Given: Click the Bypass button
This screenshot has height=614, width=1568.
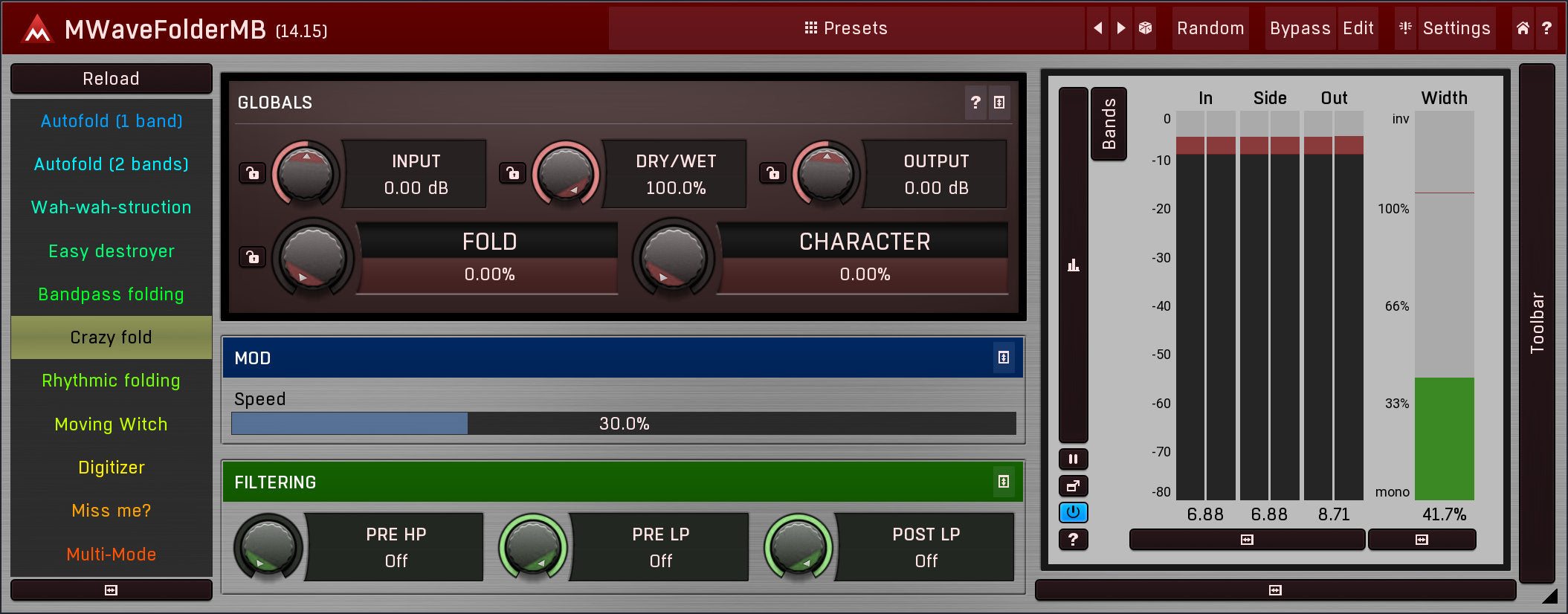Looking at the screenshot, I should pos(1300,28).
